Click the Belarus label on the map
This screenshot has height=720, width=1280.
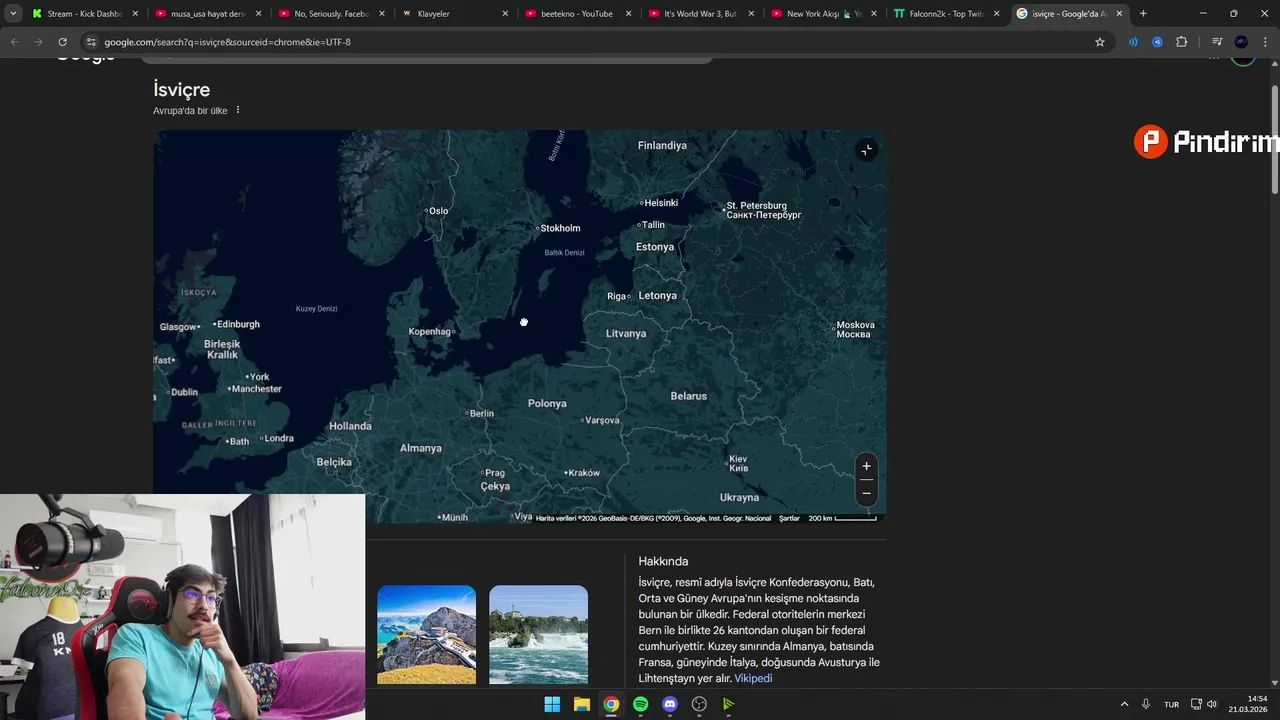coord(688,396)
